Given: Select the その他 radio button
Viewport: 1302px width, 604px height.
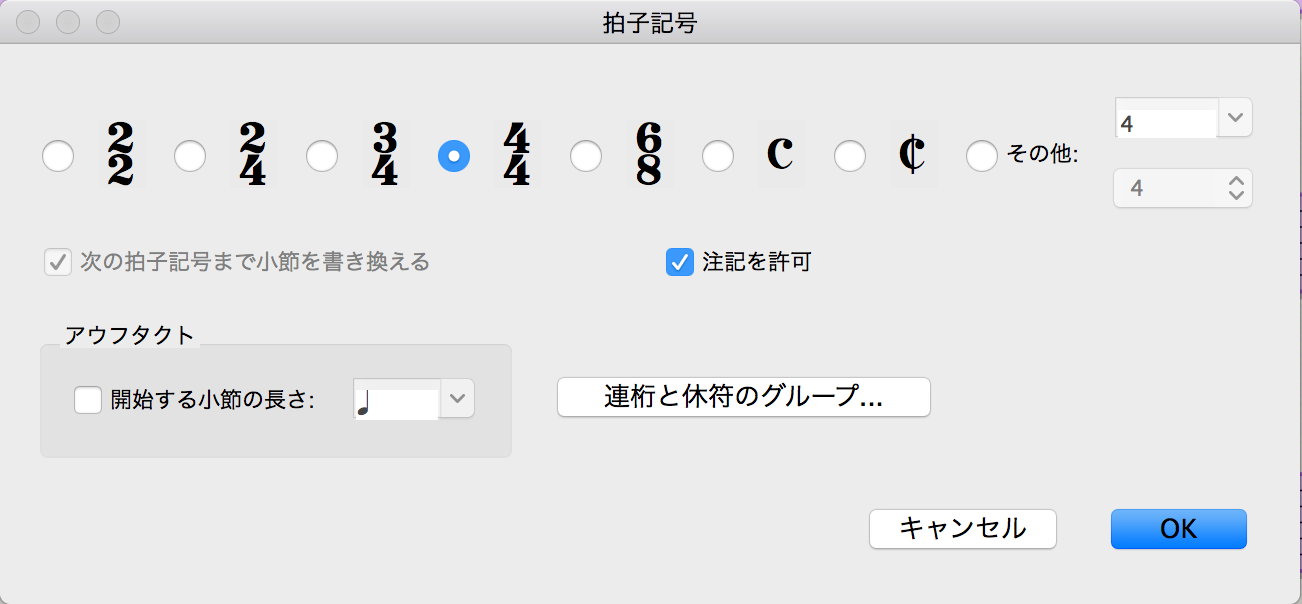Looking at the screenshot, I should coord(982,156).
